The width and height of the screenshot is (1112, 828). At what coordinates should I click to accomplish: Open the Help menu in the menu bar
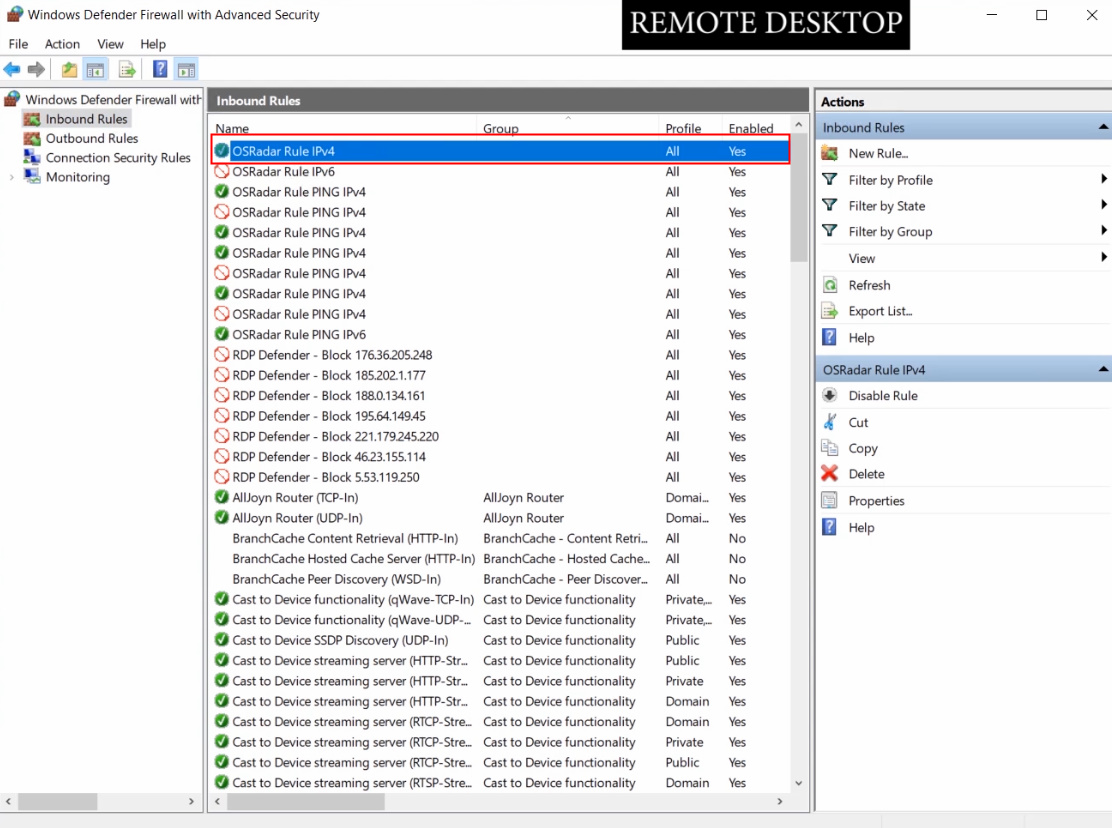click(152, 44)
